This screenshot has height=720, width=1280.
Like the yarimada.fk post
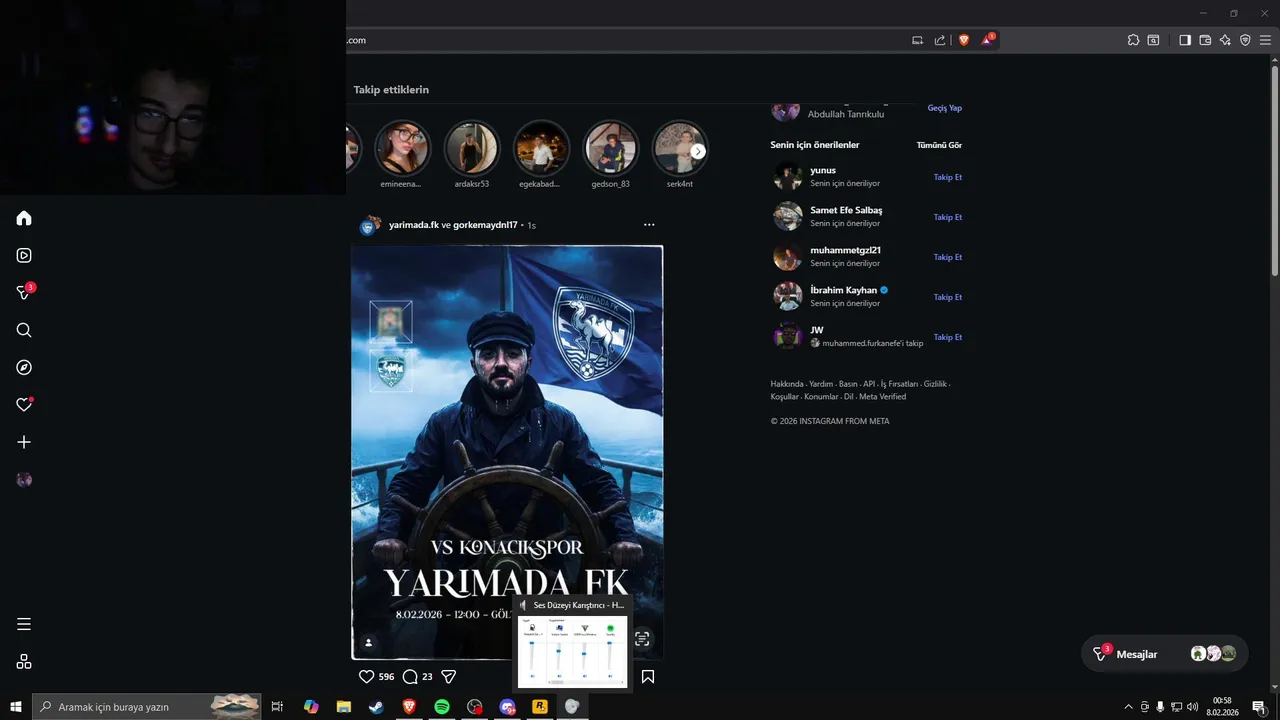pos(366,677)
